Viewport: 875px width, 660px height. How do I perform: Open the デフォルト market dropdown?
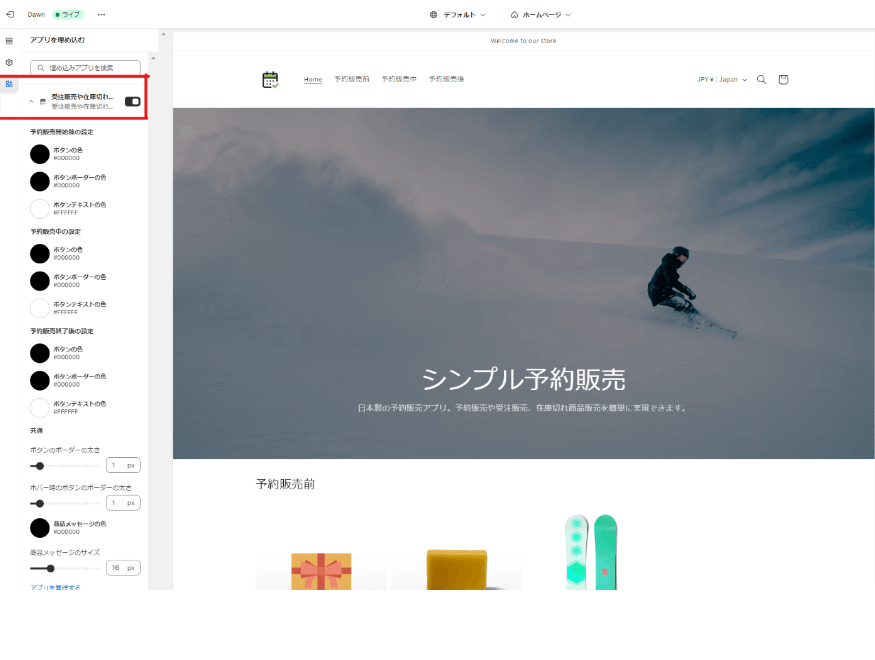[x=458, y=15]
